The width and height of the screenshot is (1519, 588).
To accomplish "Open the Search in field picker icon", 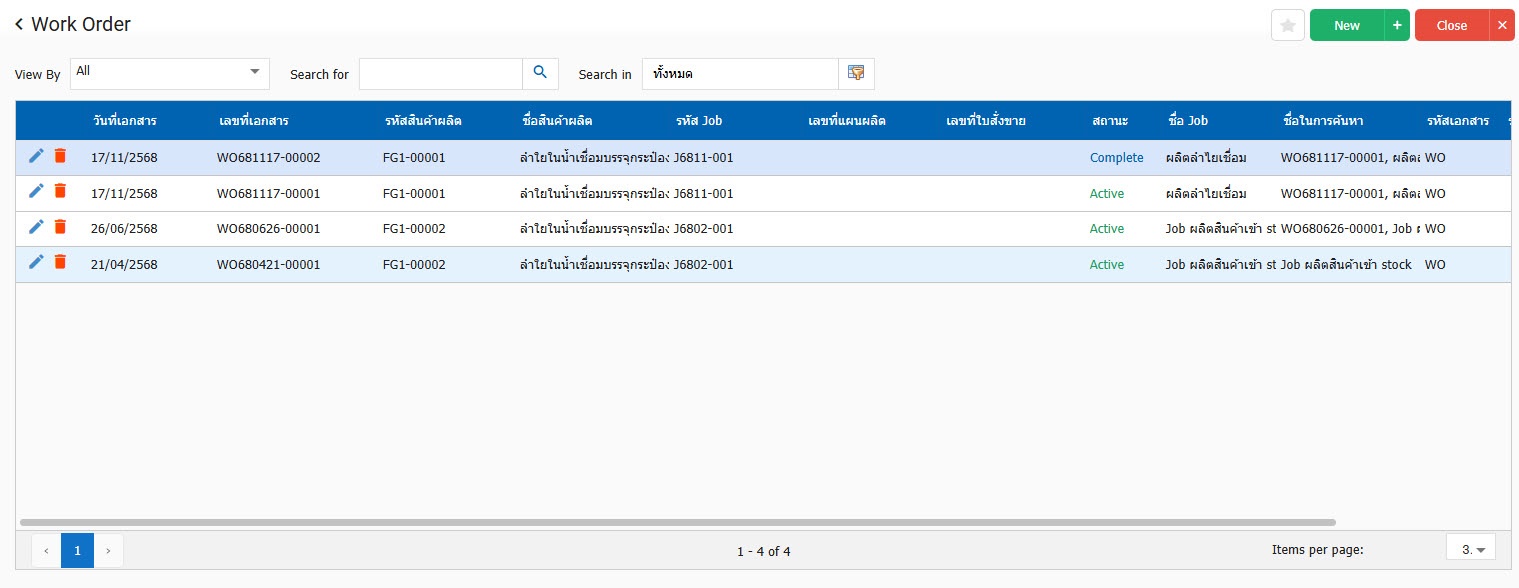I will point(856,73).
